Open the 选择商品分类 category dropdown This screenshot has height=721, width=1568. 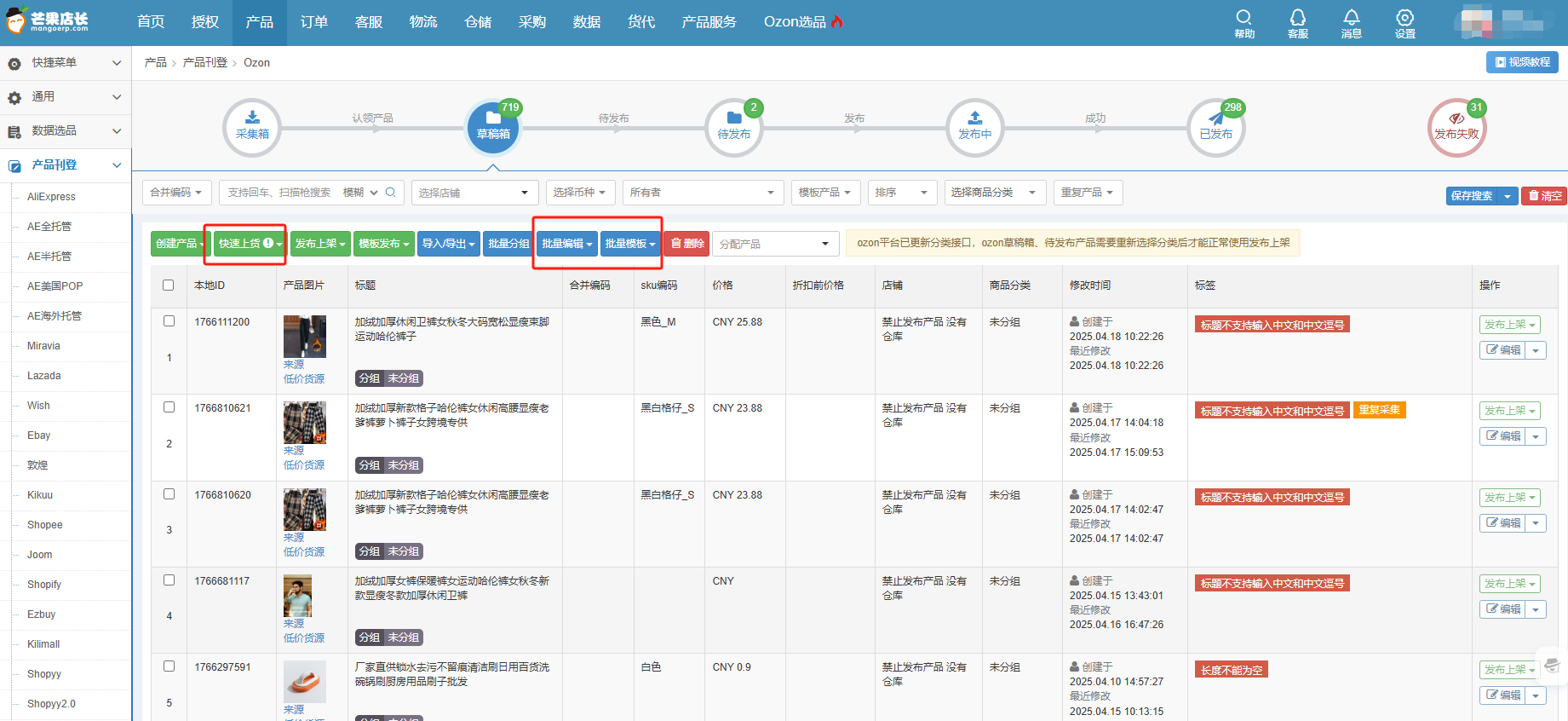(x=996, y=193)
